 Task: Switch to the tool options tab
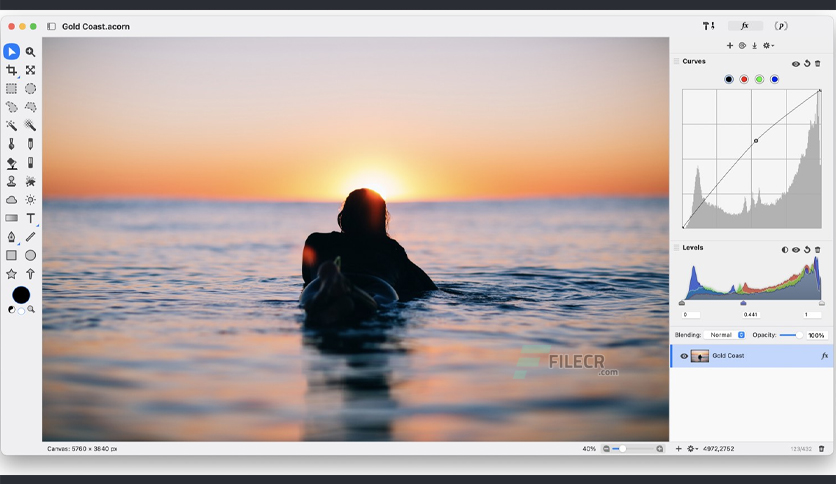point(709,26)
